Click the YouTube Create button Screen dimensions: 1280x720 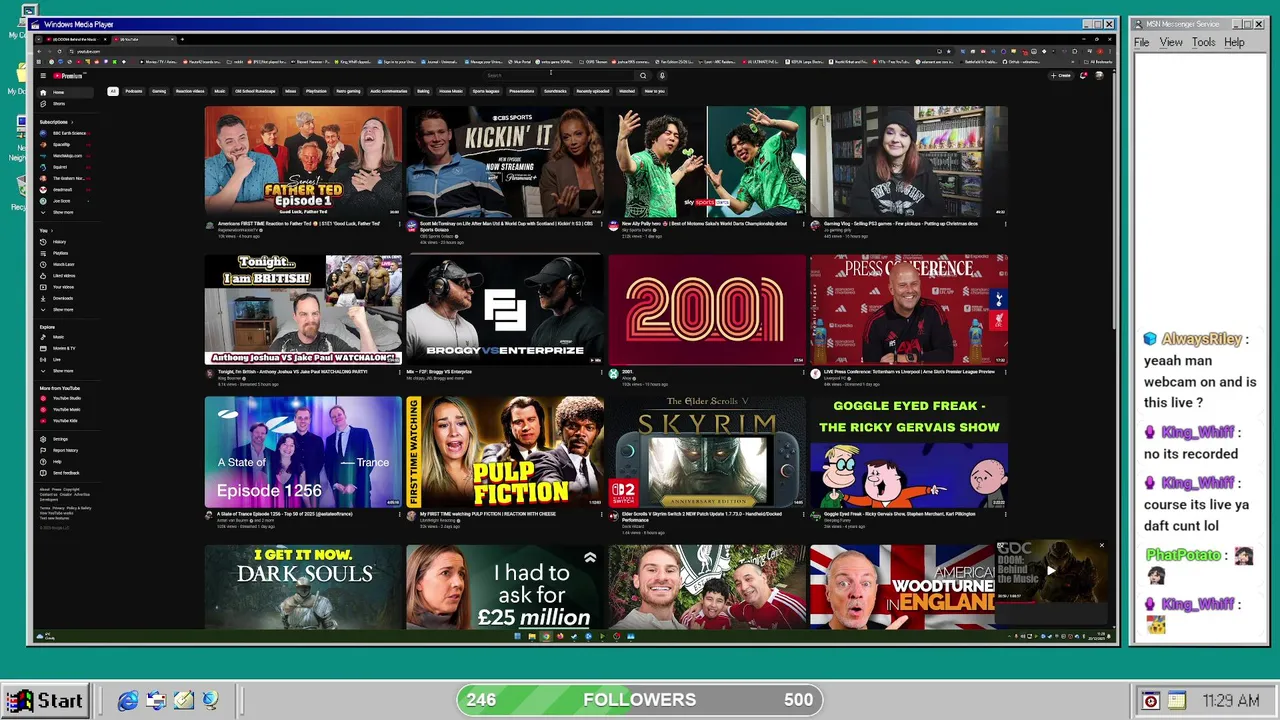1062,76
